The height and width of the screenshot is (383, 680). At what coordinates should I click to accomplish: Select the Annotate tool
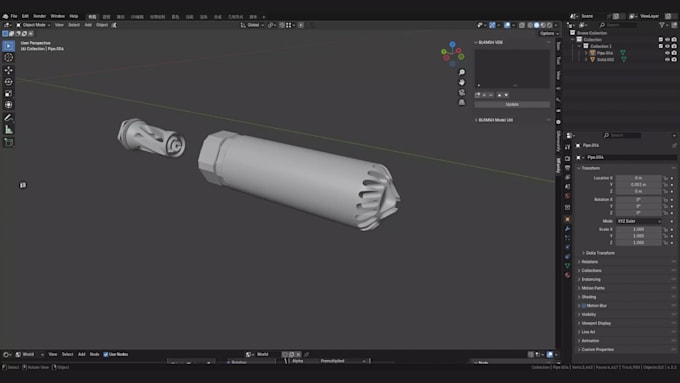click(x=8, y=118)
